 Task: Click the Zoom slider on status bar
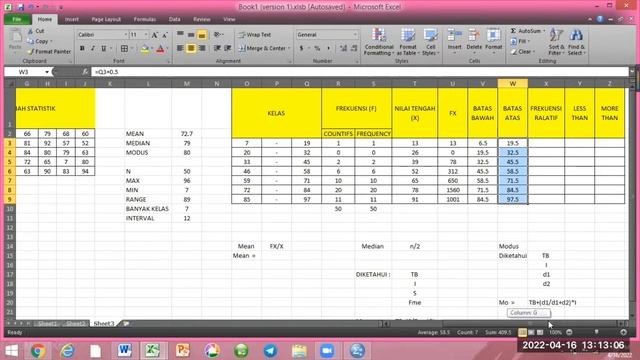[x=596, y=332]
